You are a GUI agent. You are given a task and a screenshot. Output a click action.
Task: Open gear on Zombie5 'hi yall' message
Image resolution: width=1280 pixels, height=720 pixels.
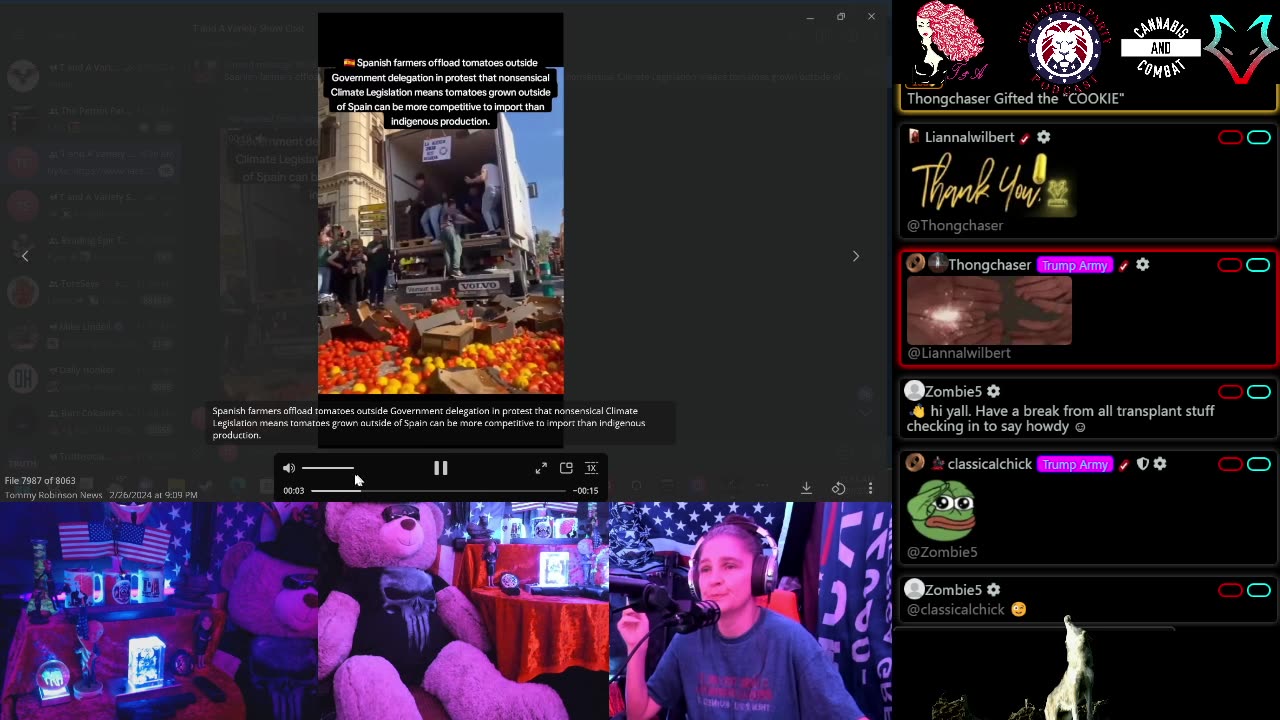(993, 391)
